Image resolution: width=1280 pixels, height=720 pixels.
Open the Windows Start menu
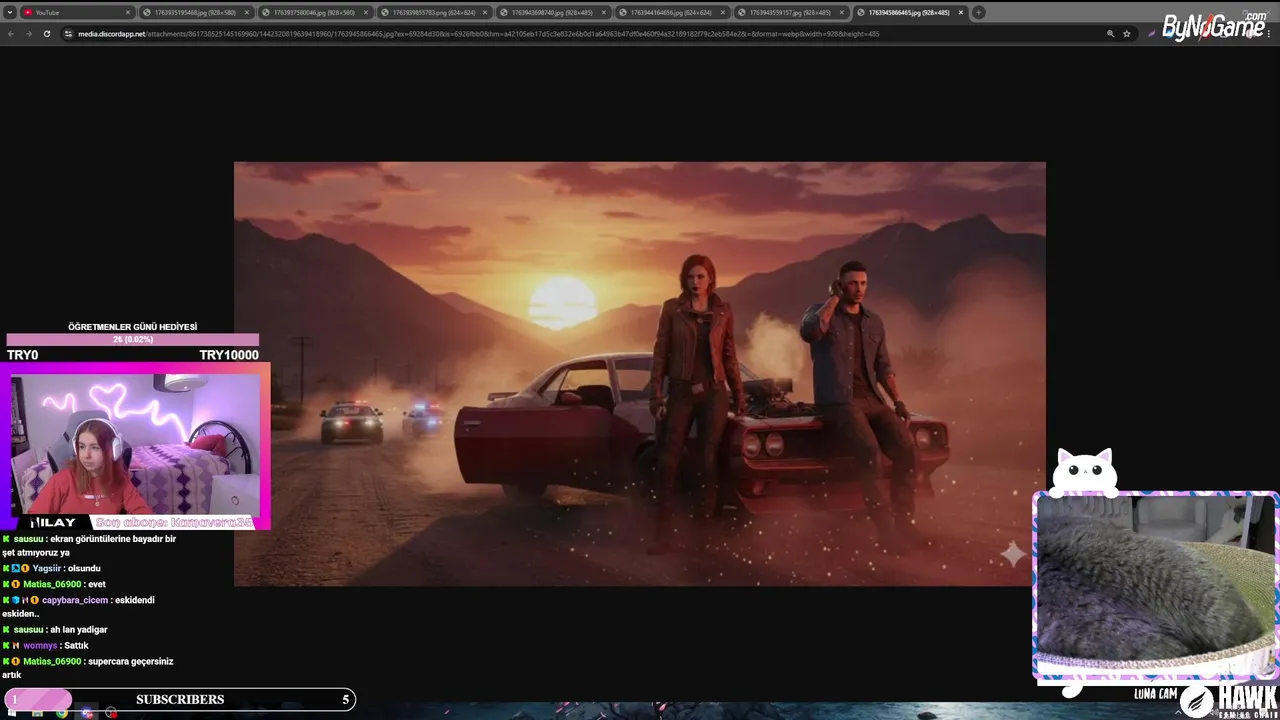(x=11, y=713)
